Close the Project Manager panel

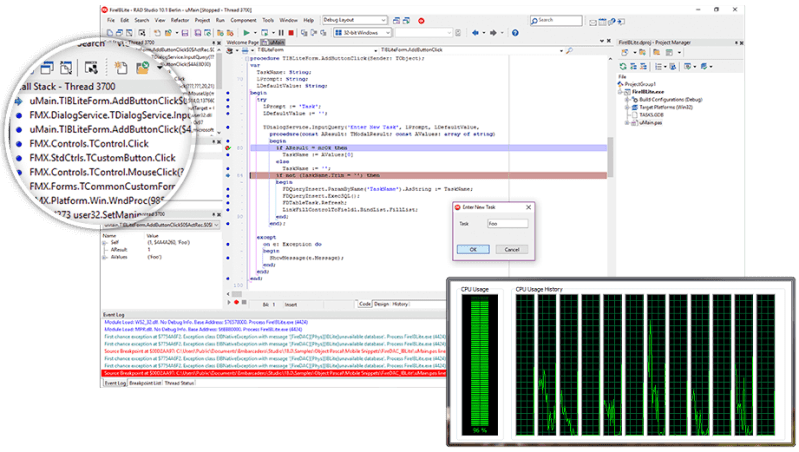pyautogui.click(x=741, y=43)
